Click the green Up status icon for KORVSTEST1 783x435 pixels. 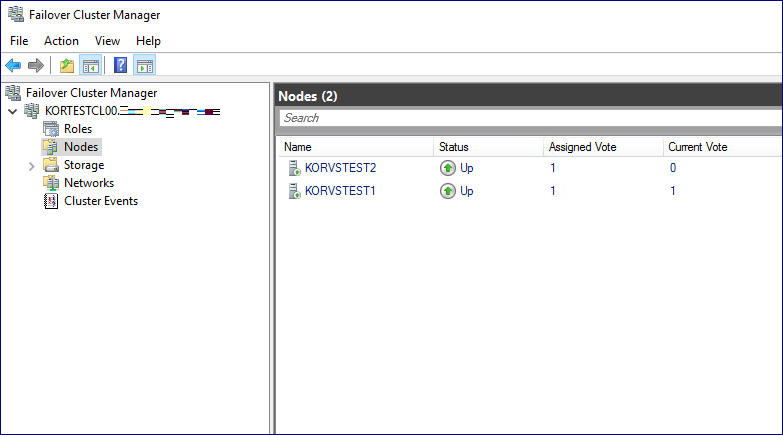tap(448, 191)
